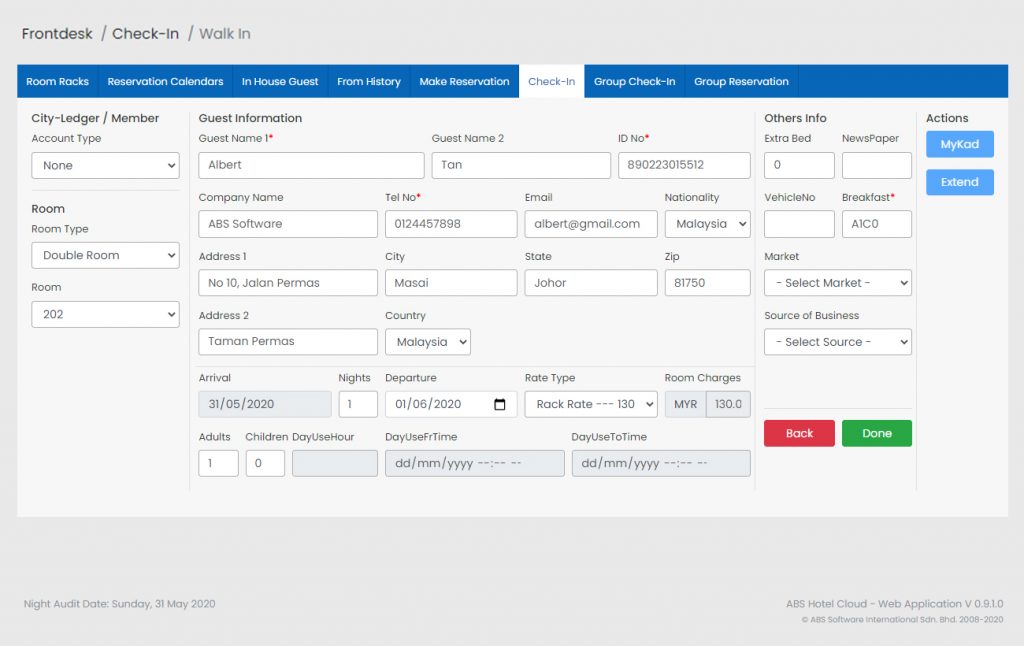The width and height of the screenshot is (1024, 646).
Task: Focus the Email input field
Action: [x=590, y=224]
